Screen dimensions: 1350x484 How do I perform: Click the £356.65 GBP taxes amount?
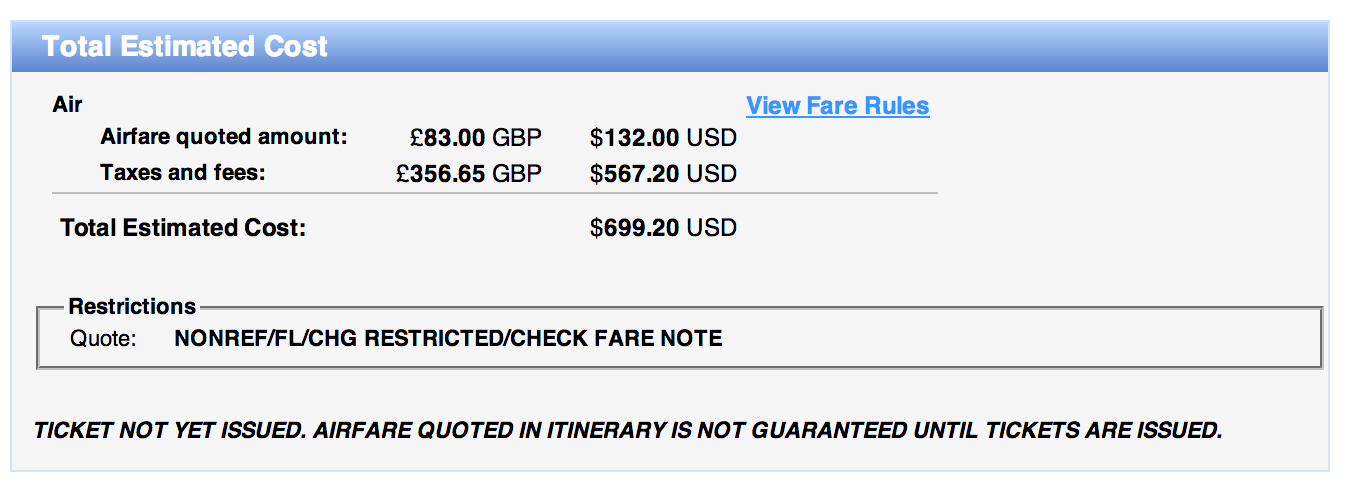pyautogui.click(x=469, y=174)
